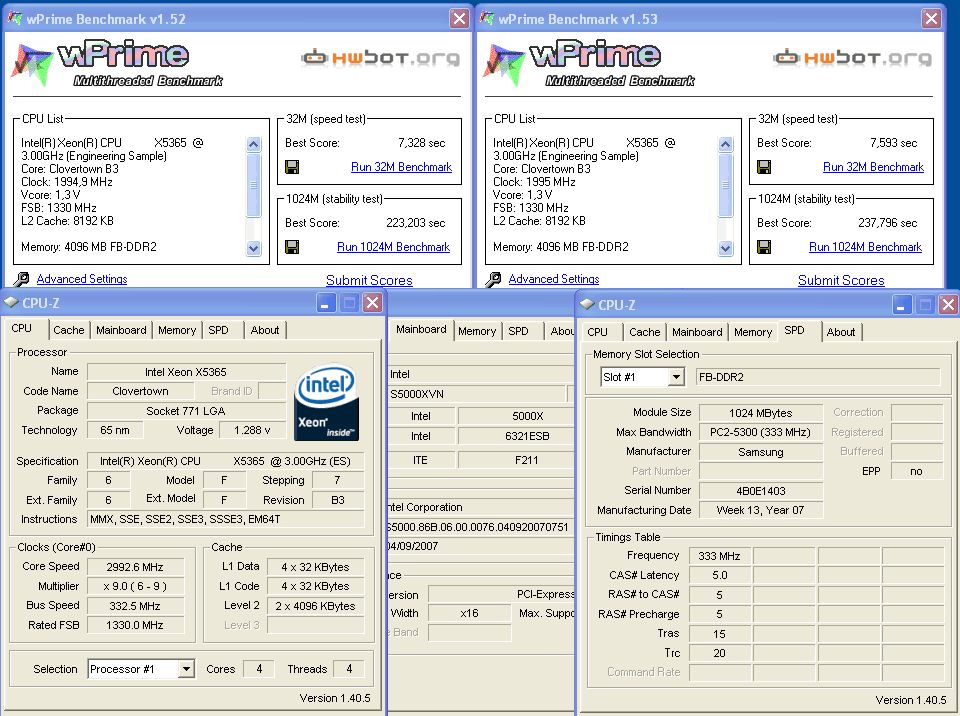This screenshot has height=716, width=960.
Task: Click the FB-DDR2 memory type field
Action: pos(817,377)
